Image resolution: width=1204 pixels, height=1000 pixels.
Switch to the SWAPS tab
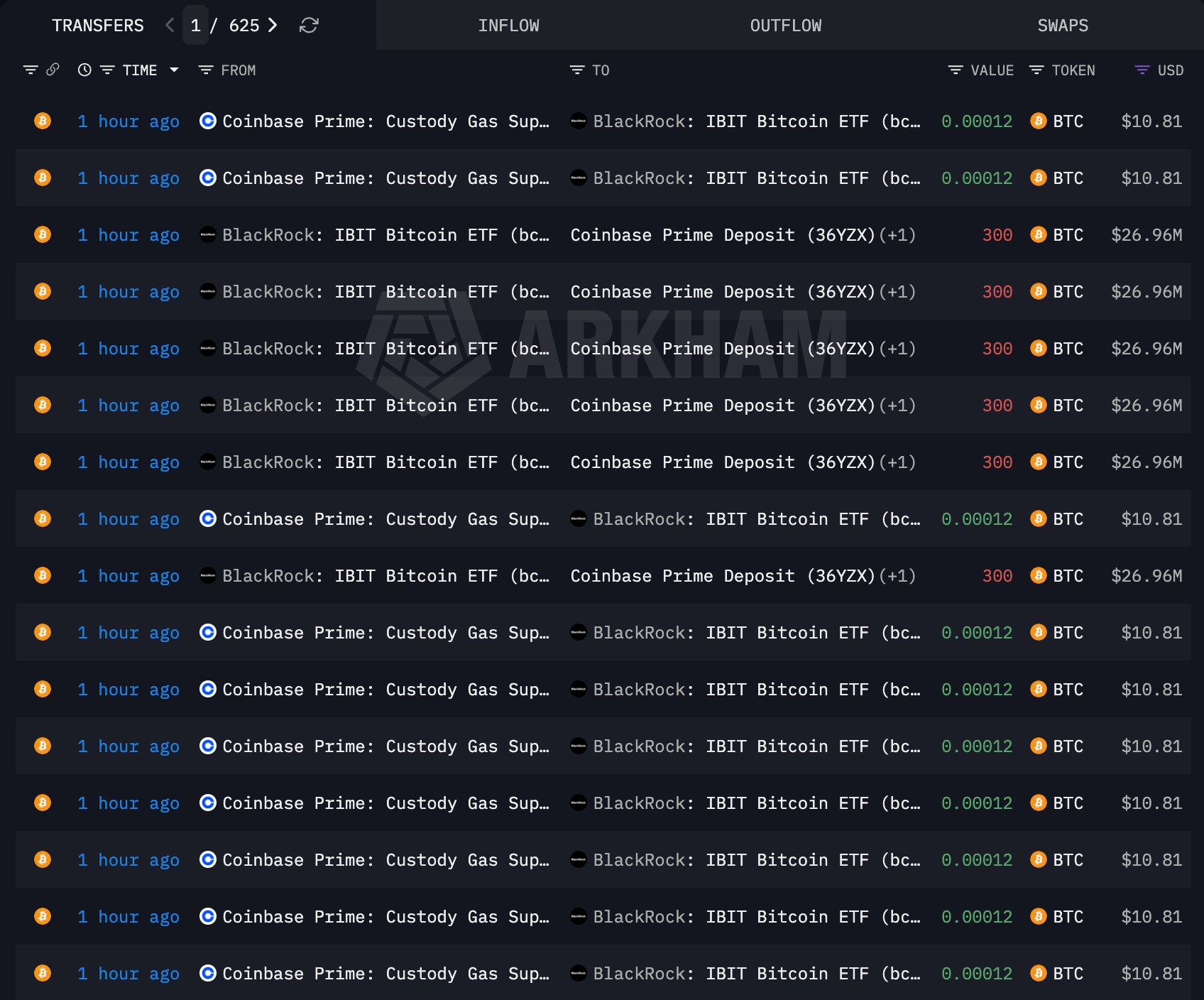pyautogui.click(x=1063, y=26)
